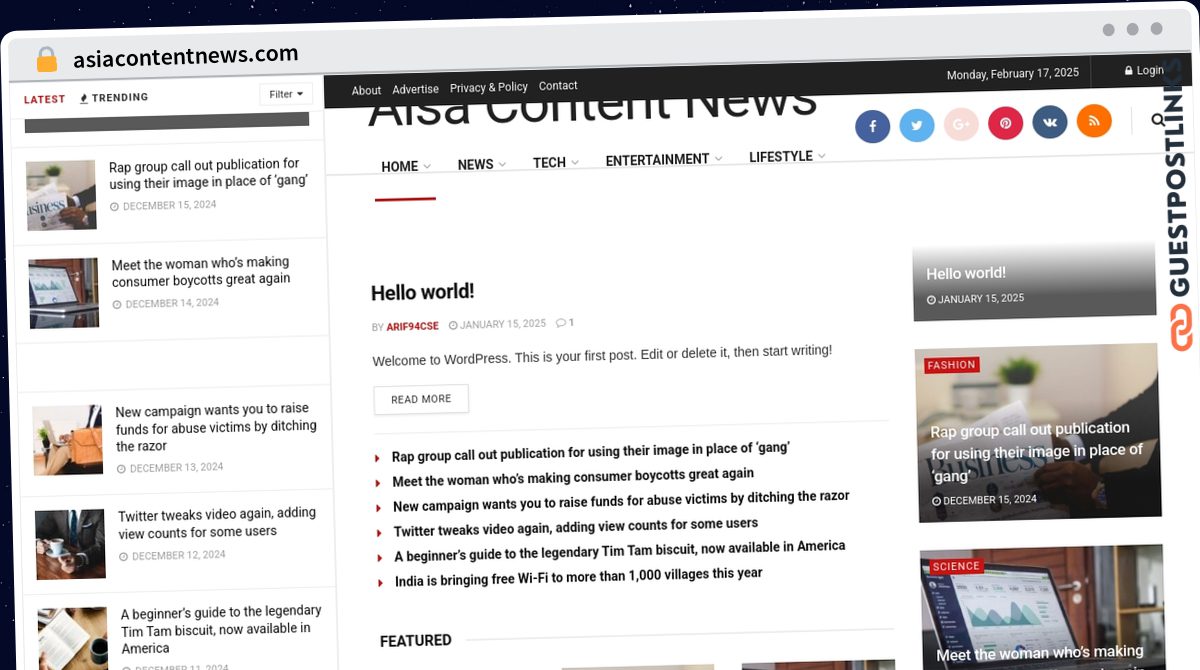
Task: Click thumbnail for Twitter video sidebar article
Action: (70, 545)
